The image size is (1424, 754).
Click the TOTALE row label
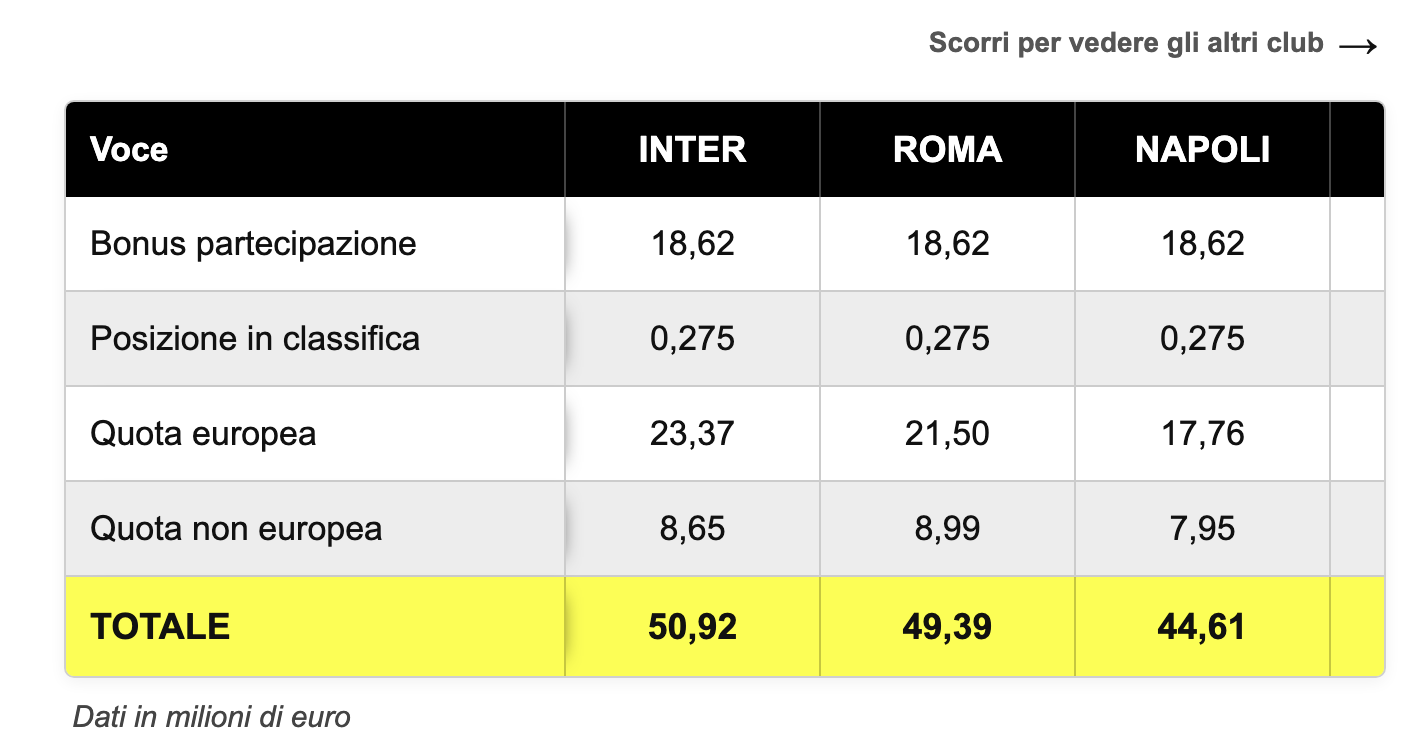pyautogui.click(x=160, y=627)
